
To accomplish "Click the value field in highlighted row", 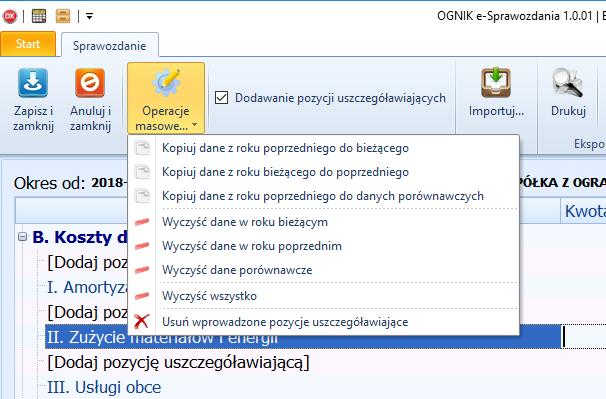I will point(584,336).
